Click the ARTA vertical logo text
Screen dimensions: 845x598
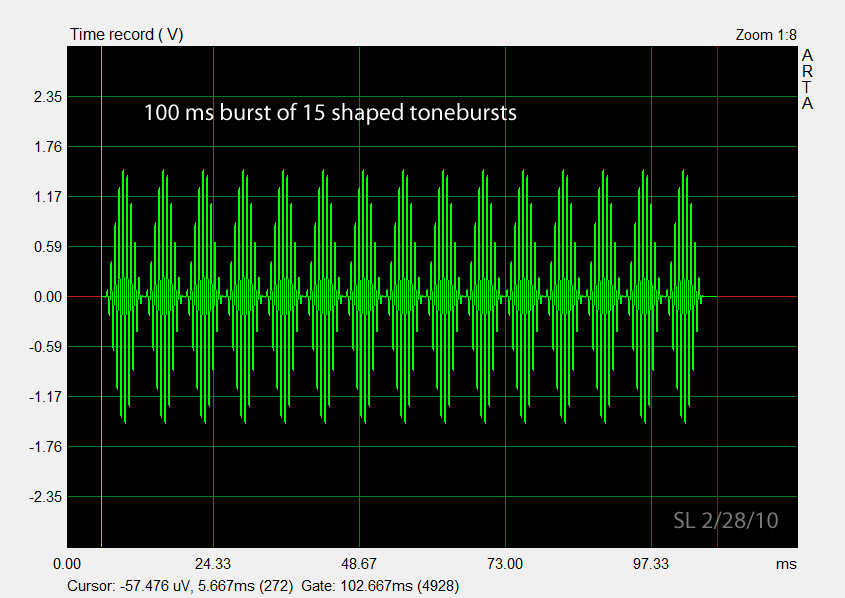807,79
